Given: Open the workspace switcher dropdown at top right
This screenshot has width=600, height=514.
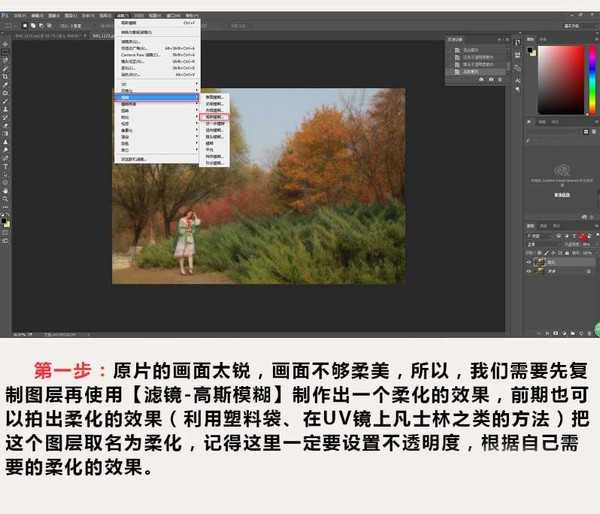Looking at the screenshot, I should coord(572,27).
